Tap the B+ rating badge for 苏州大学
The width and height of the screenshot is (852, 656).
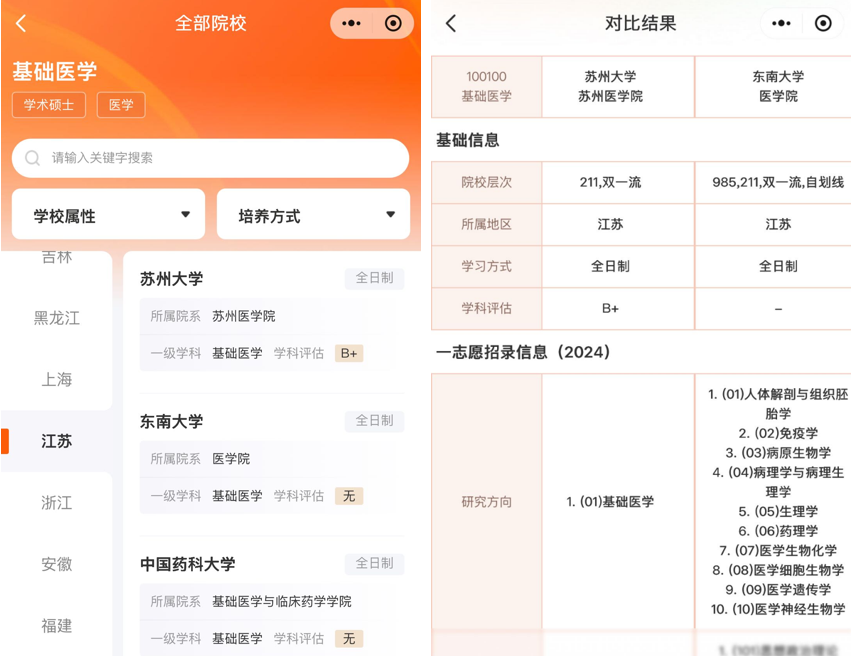click(x=349, y=353)
